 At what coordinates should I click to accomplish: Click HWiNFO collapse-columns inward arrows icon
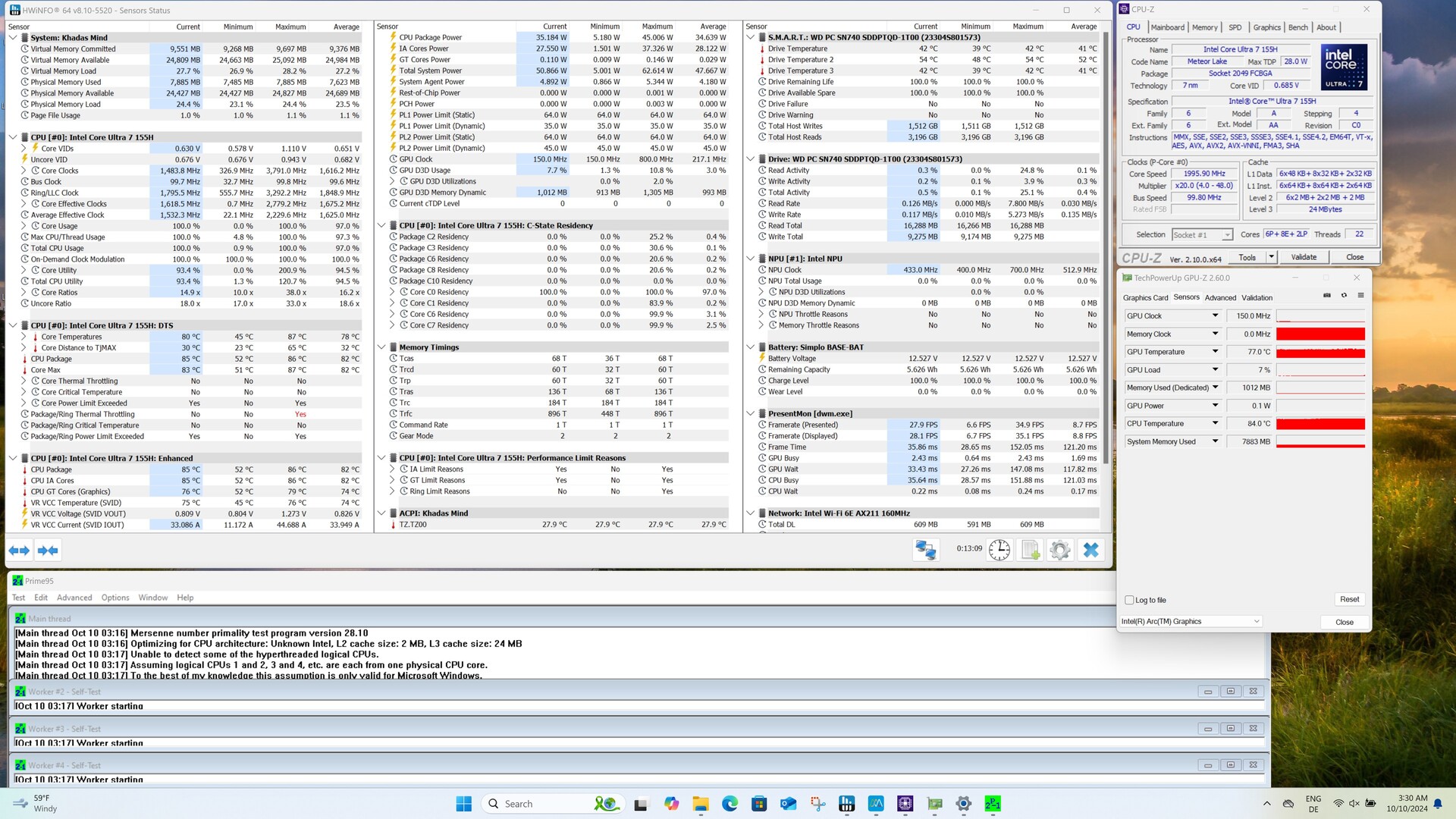tap(47, 551)
